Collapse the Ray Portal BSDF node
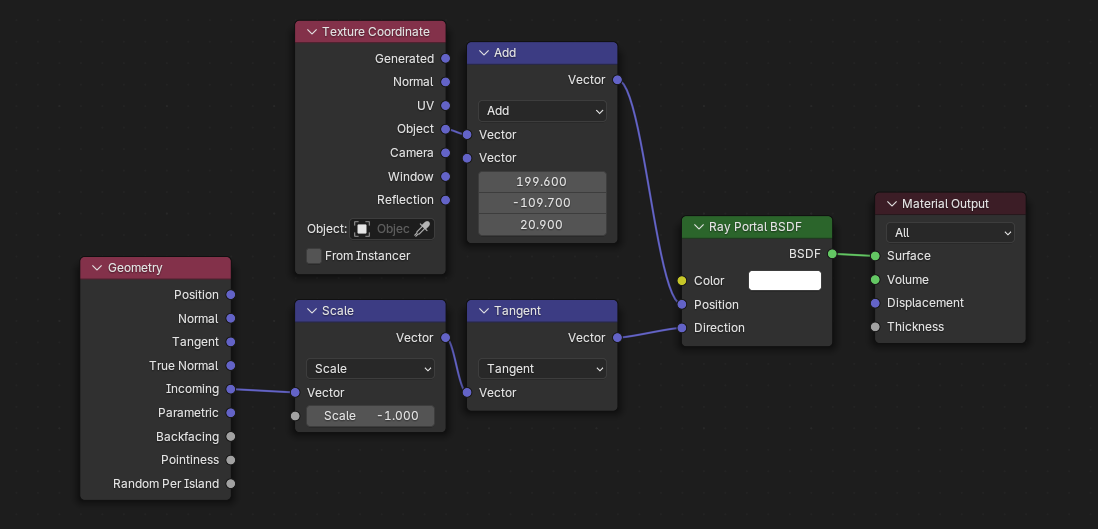Image resolution: width=1098 pixels, height=529 pixels. 699,227
